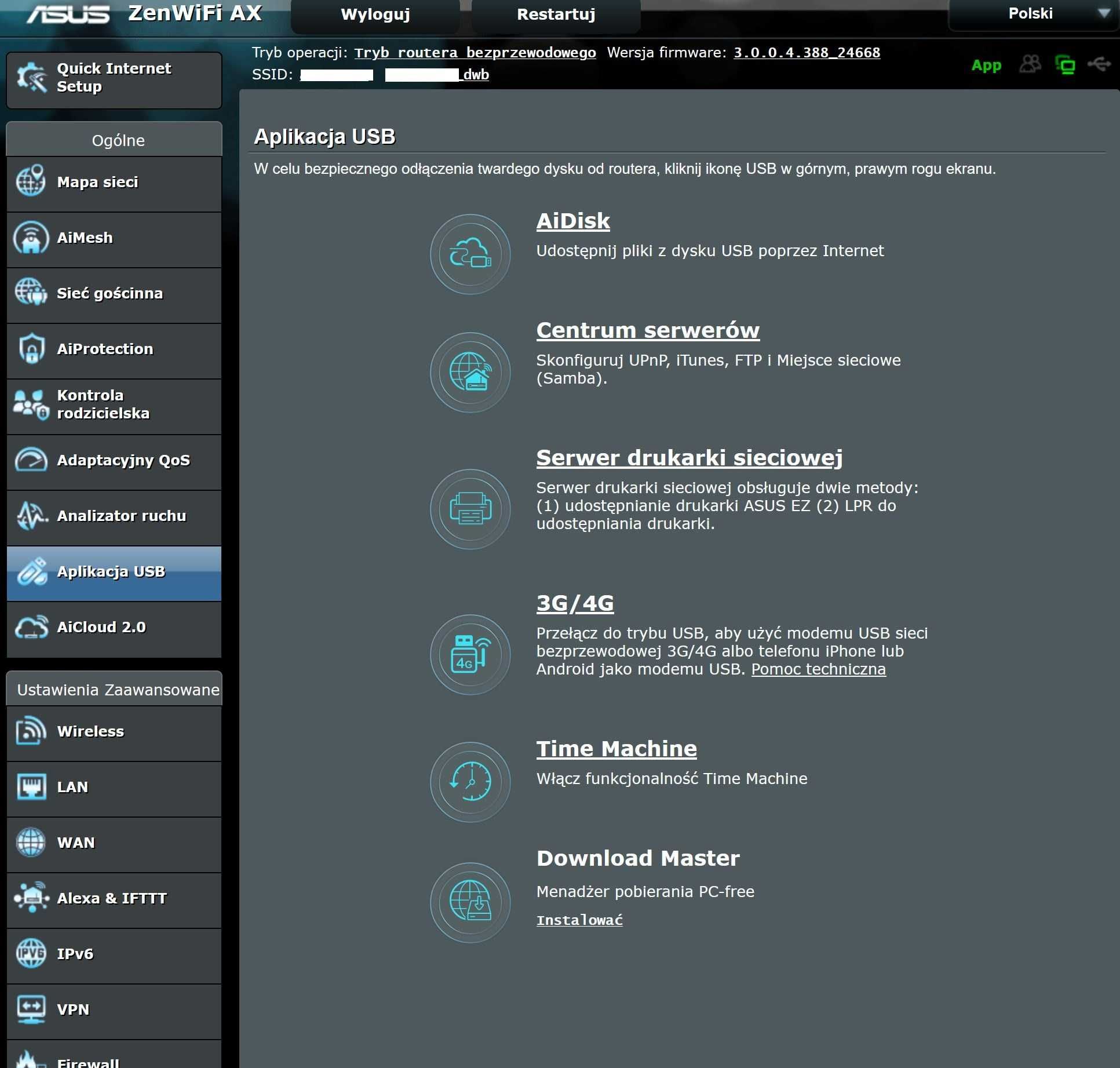1120x1068 pixels.
Task: Click the Centrum serwerów title link
Action: click(x=648, y=330)
